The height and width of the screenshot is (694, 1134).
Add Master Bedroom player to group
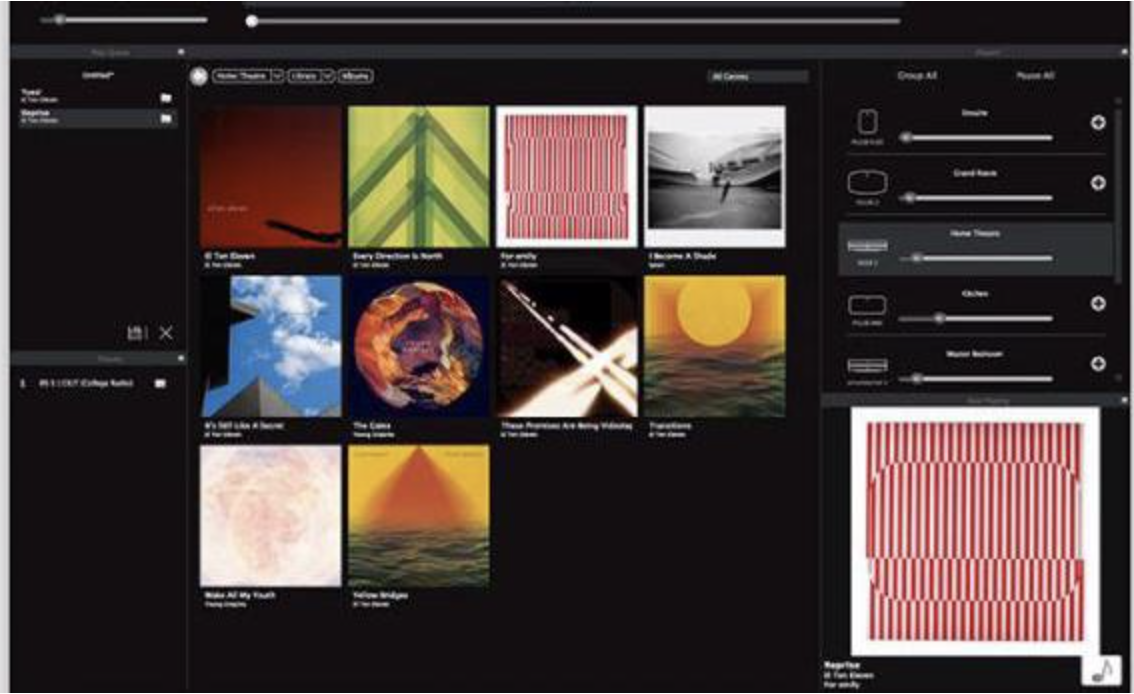click(x=1097, y=364)
